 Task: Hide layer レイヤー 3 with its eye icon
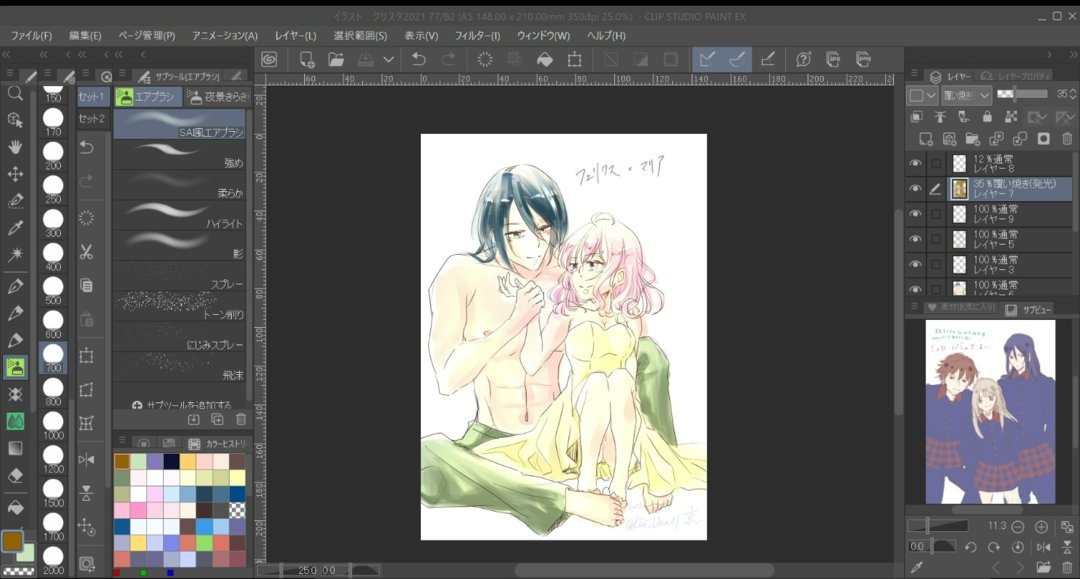click(x=915, y=264)
